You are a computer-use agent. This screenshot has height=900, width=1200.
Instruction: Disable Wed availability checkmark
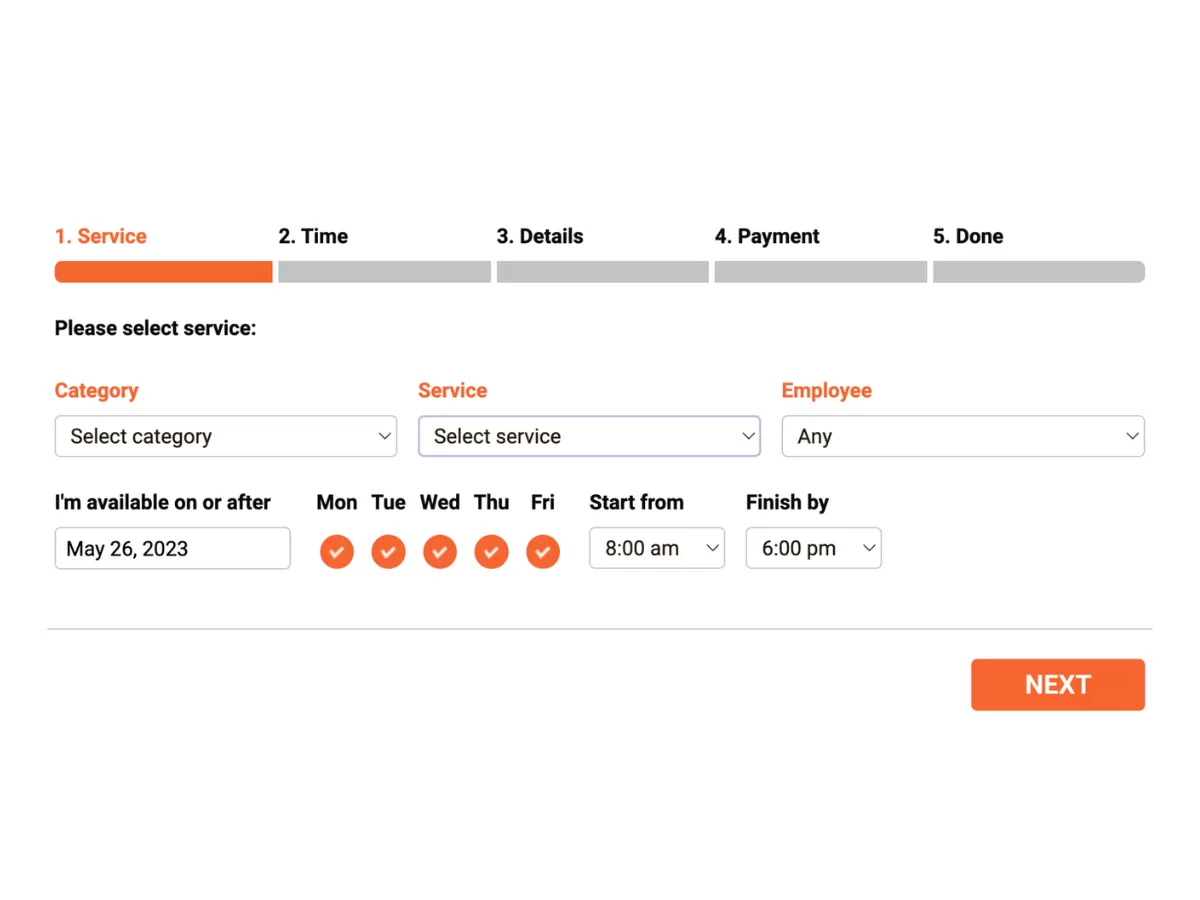click(x=440, y=551)
